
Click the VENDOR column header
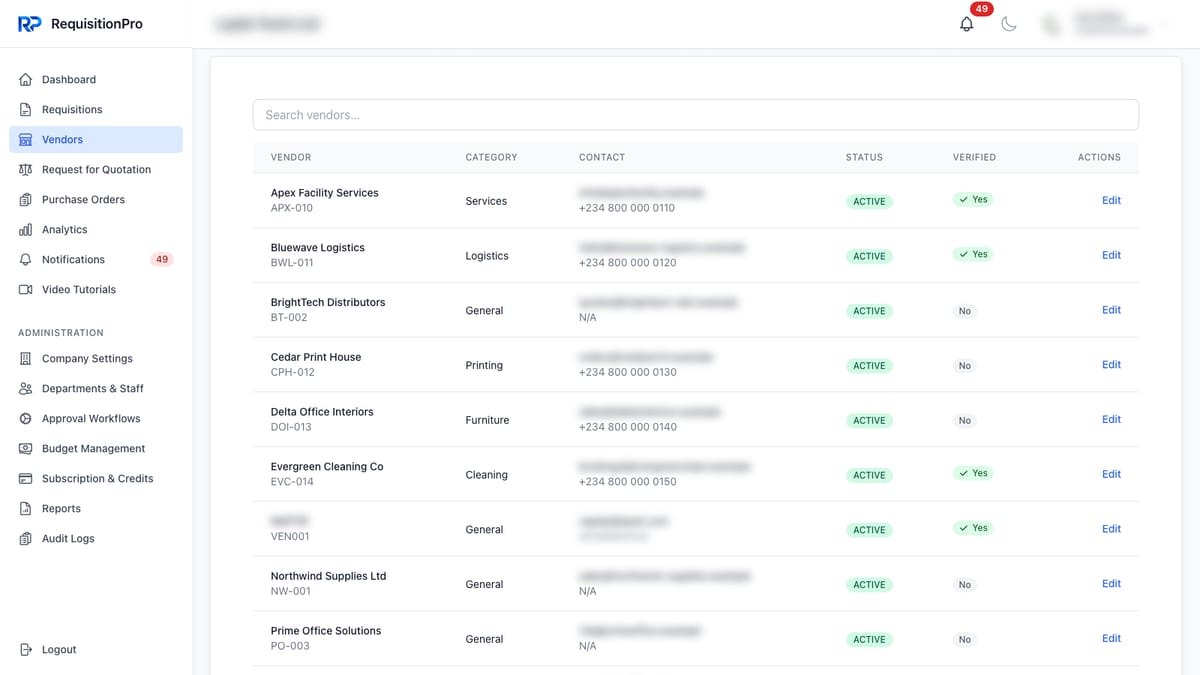291,157
